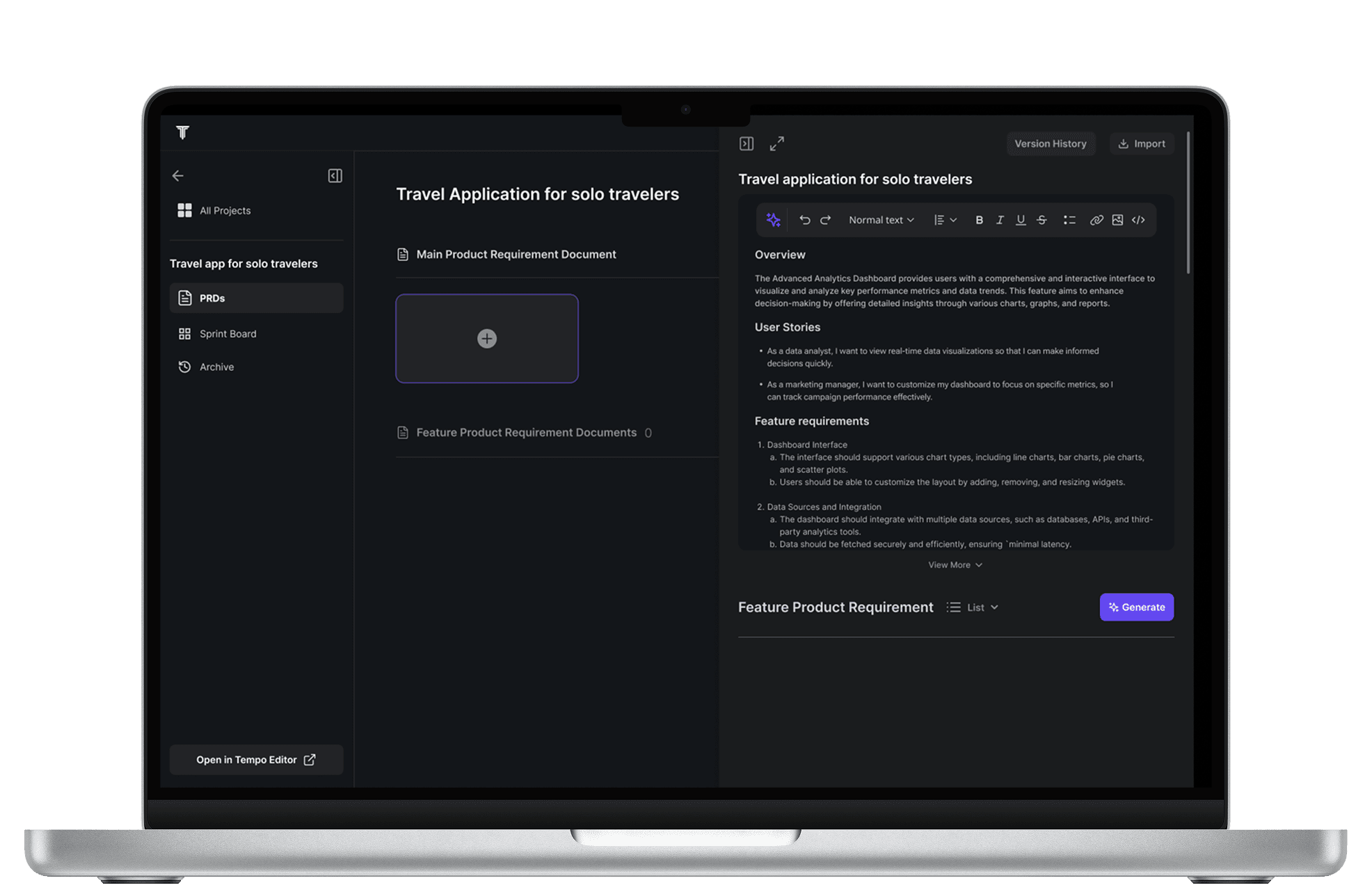Click the undo arrow icon
Viewport: 1372px width, 892px height.
coord(805,220)
